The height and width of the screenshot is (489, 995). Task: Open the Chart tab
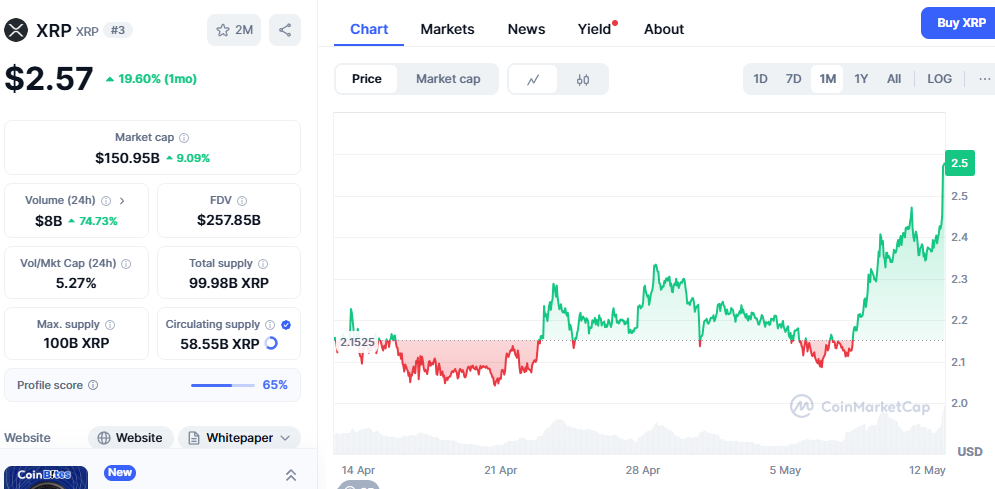pos(369,29)
